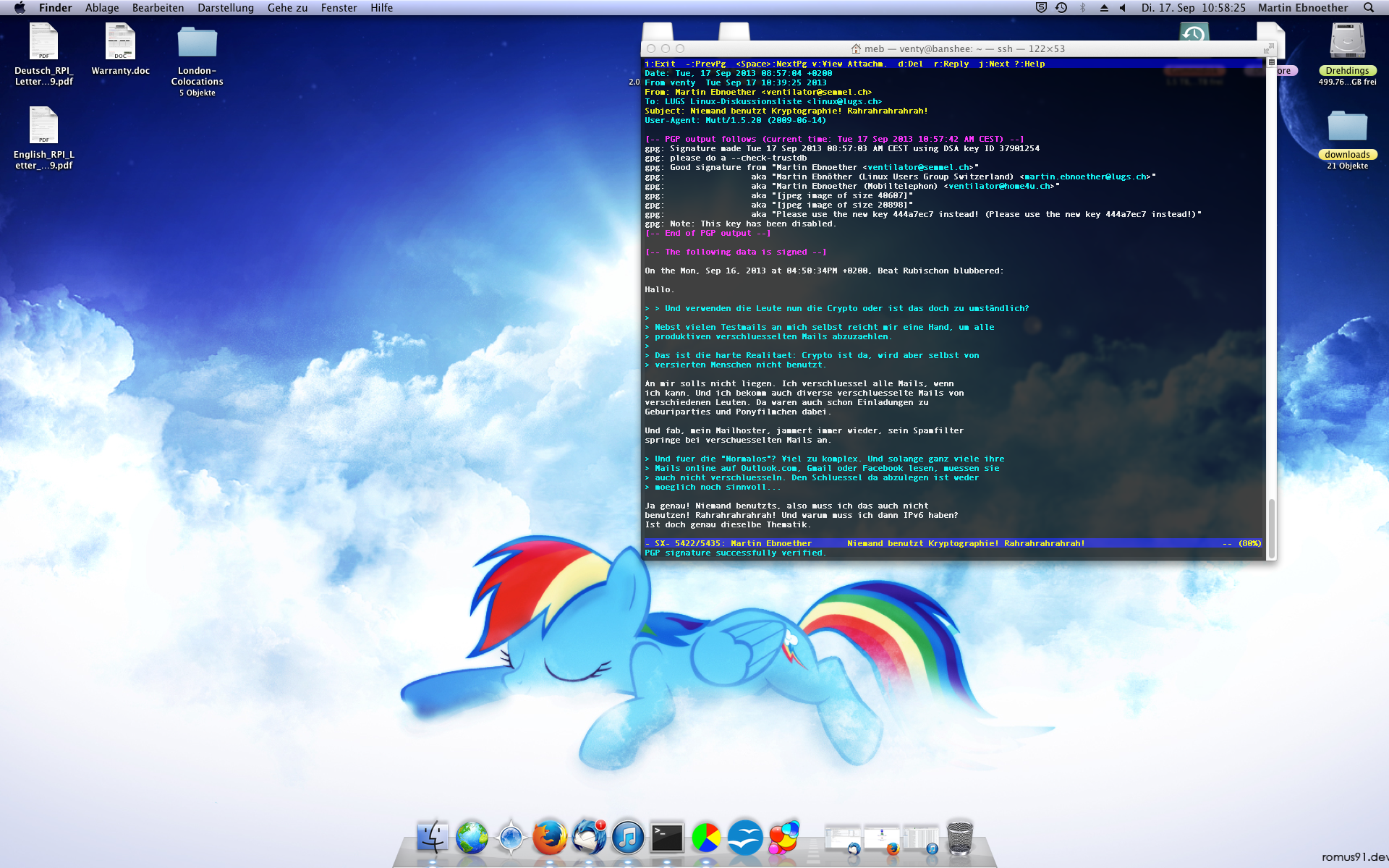This screenshot has width=1389, height=868.
Task: Click the 'End of PGP output' line
Action: [x=708, y=233]
